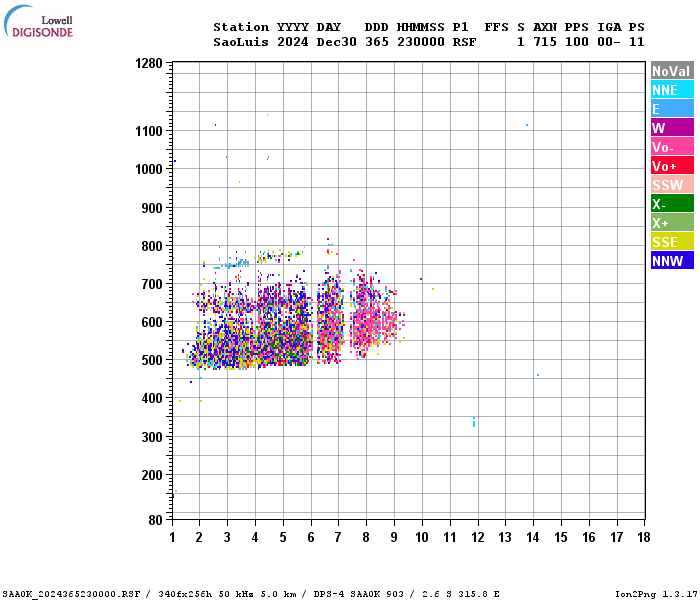Viewport: 700px width, 600px height.
Task: Click the RSF program value
Action: (x=465, y=42)
